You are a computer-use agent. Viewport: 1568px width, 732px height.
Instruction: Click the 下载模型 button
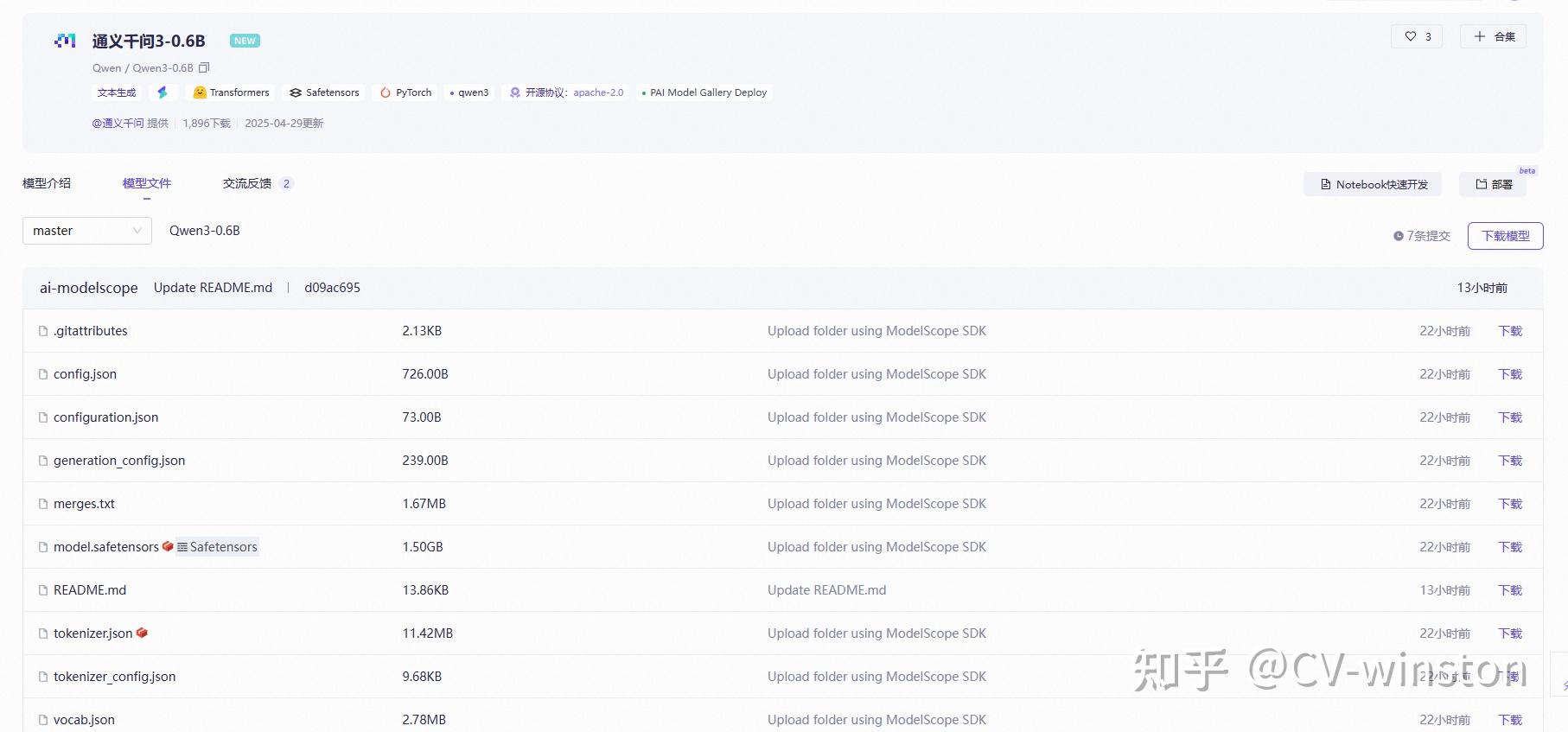[x=1506, y=236]
